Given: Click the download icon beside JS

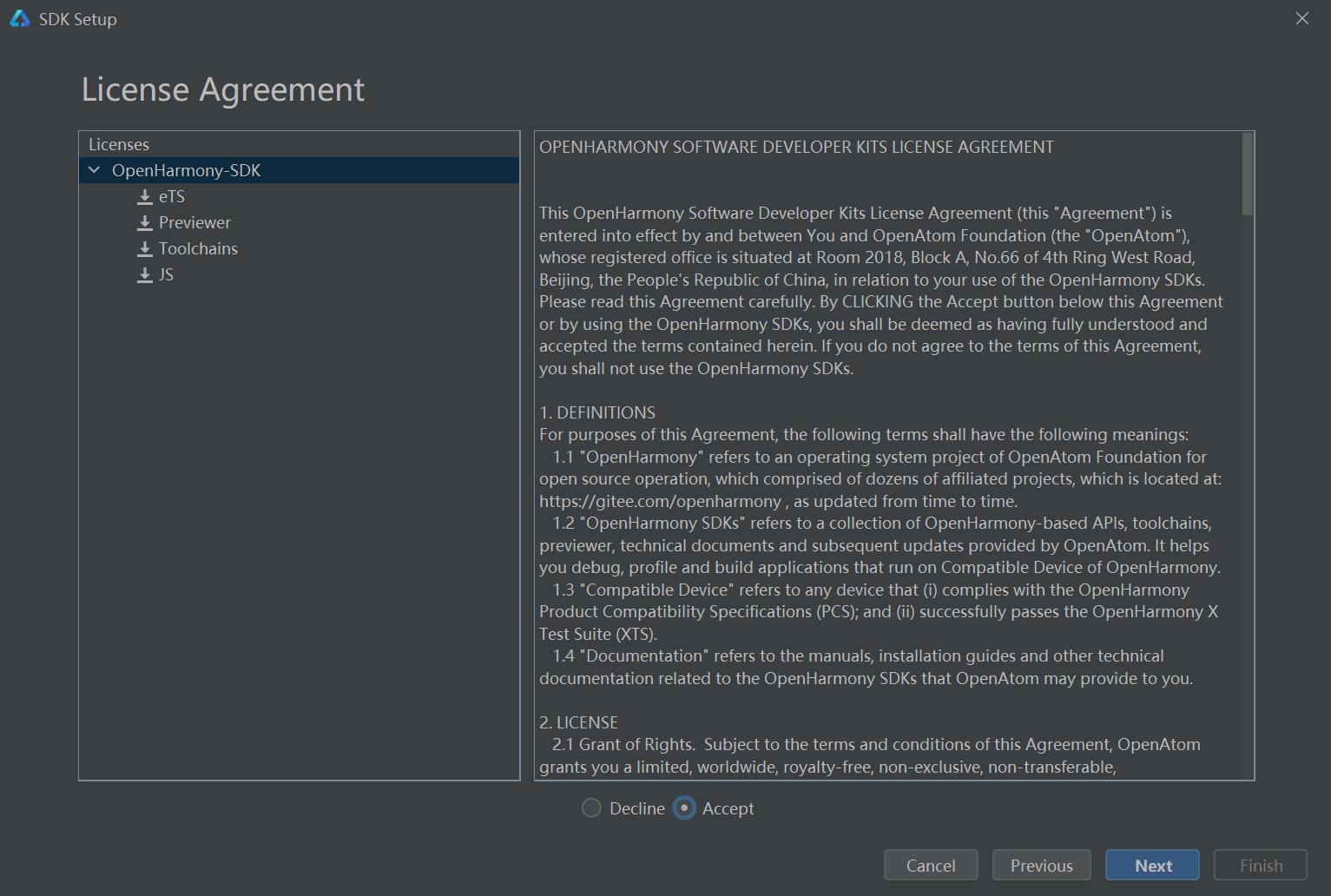Looking at the screenshot, I should [x=145, y=275].
